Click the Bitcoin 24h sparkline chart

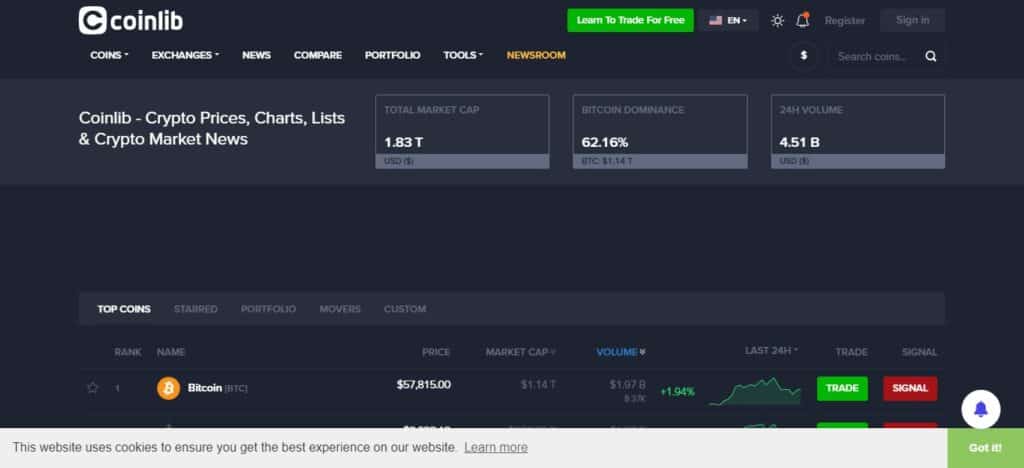754,391
